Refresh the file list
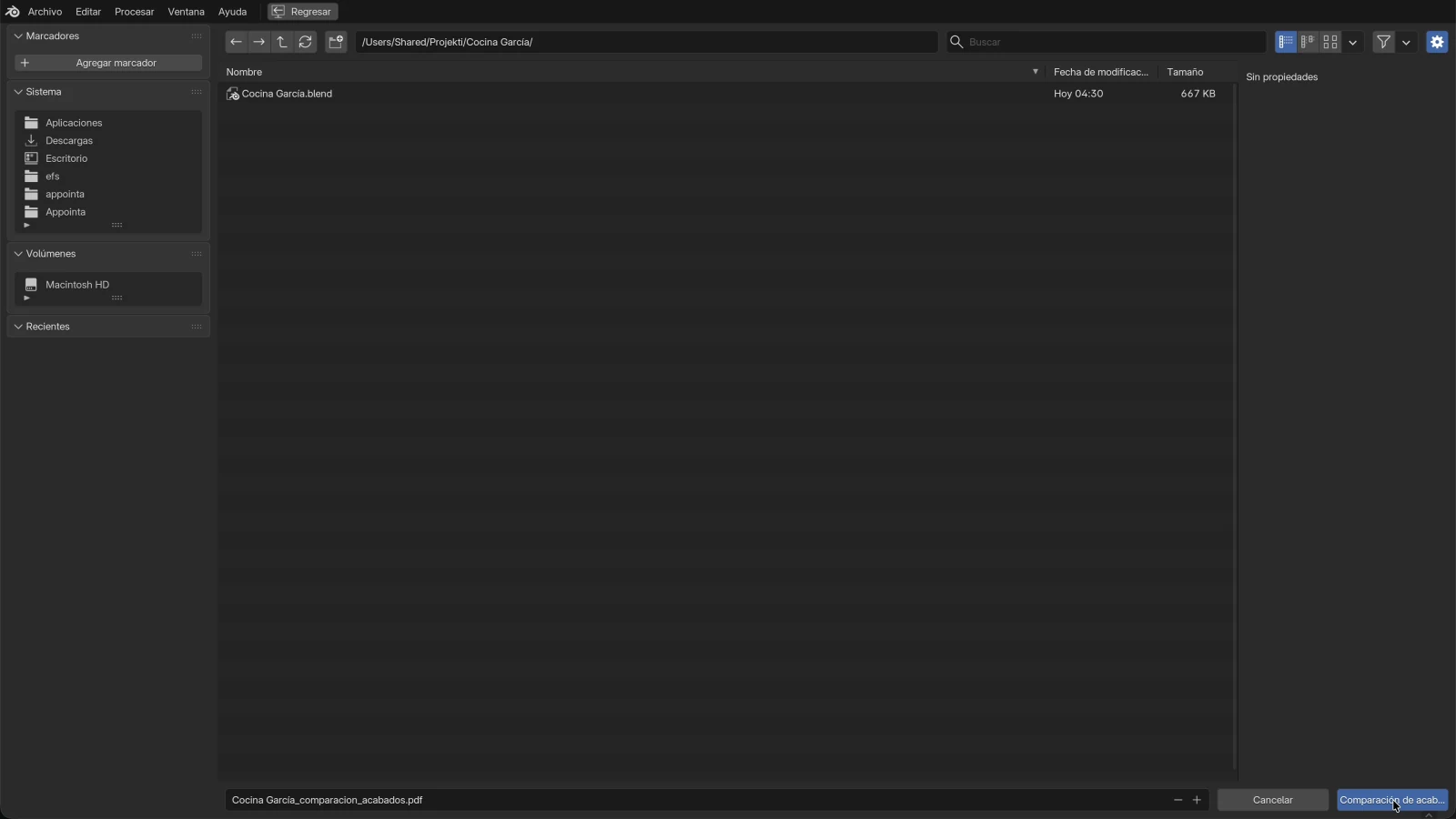The height and width of the screenshot is (819, 1456). [306, 42]
